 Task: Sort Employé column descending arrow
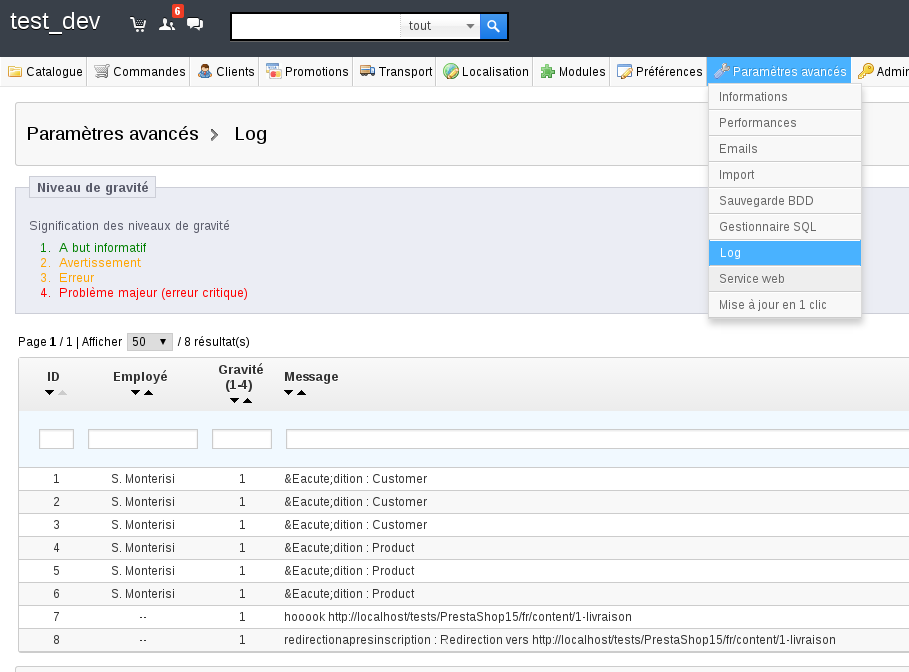coord(135,393)
